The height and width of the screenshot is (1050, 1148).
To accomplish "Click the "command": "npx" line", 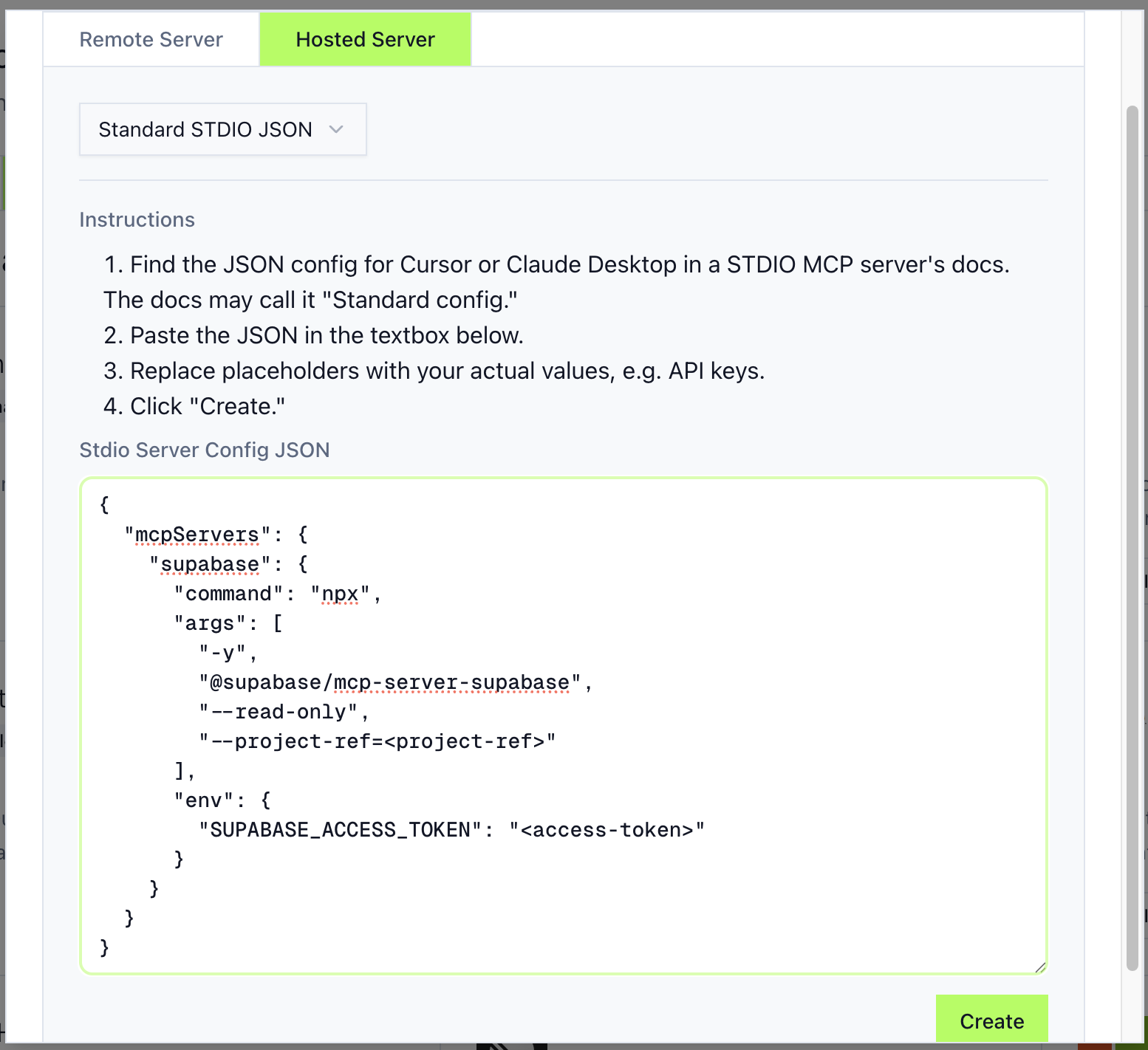I will (278, 594).
